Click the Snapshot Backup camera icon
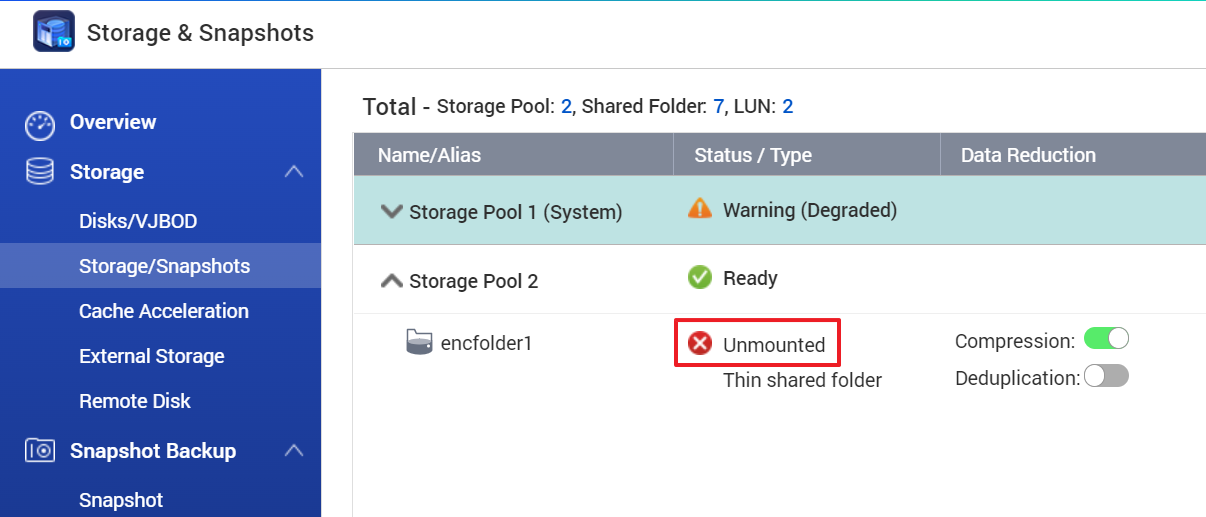This screenshot has width=1206, height=517. pos(40,451)
